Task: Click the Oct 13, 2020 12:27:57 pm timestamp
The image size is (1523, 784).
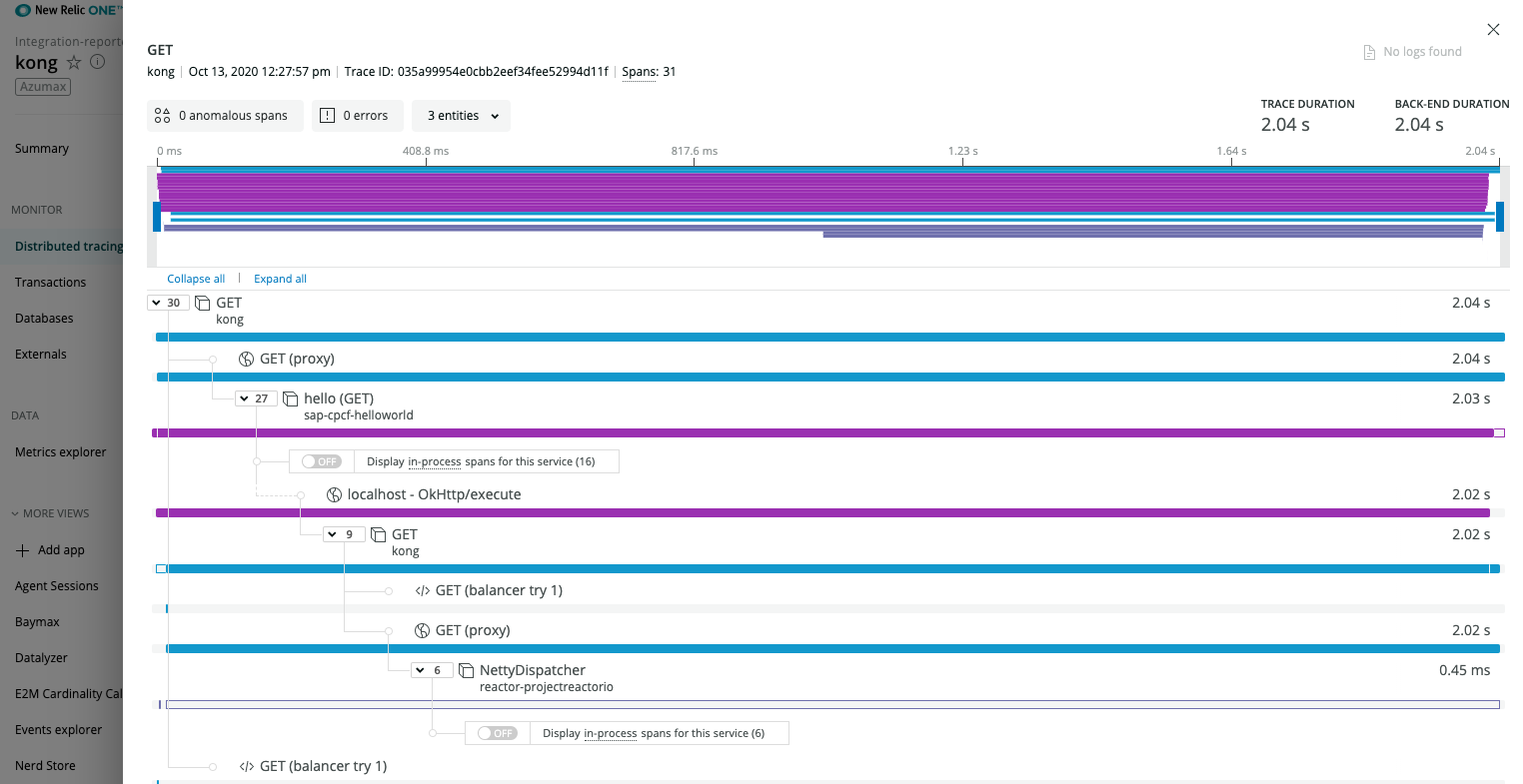Action: 260,72
